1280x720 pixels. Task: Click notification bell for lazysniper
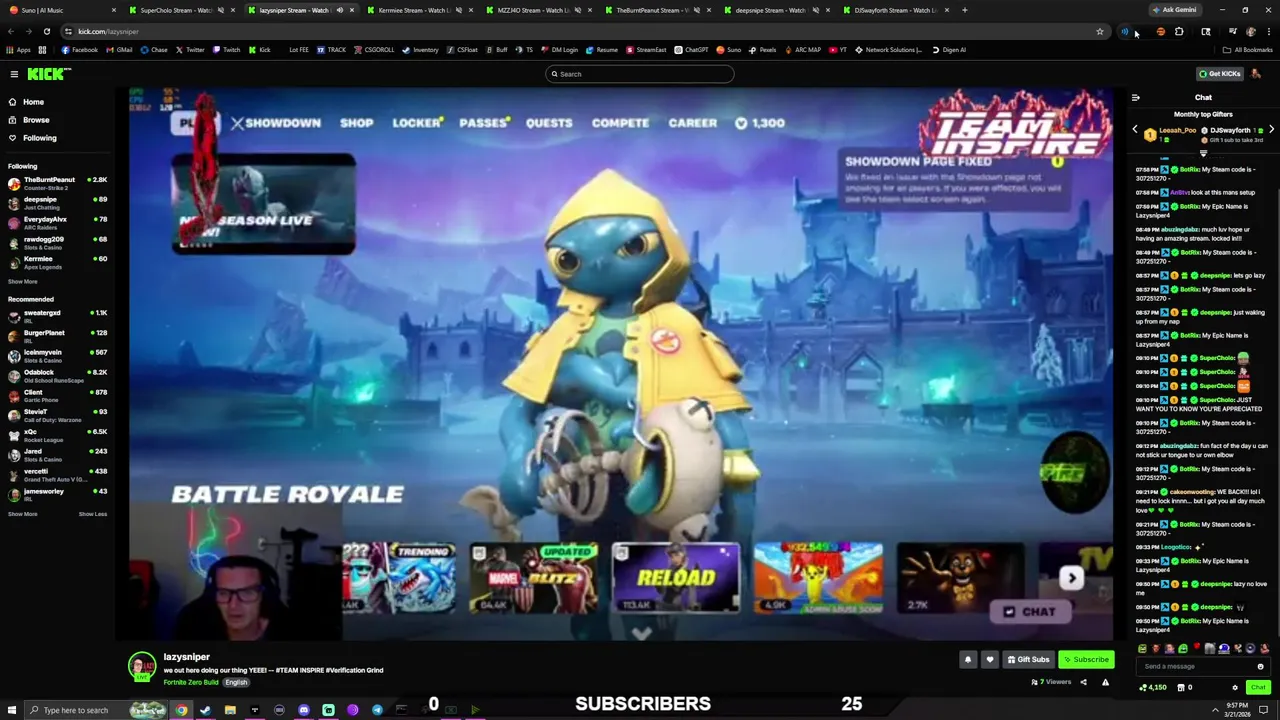pos(968,659)
